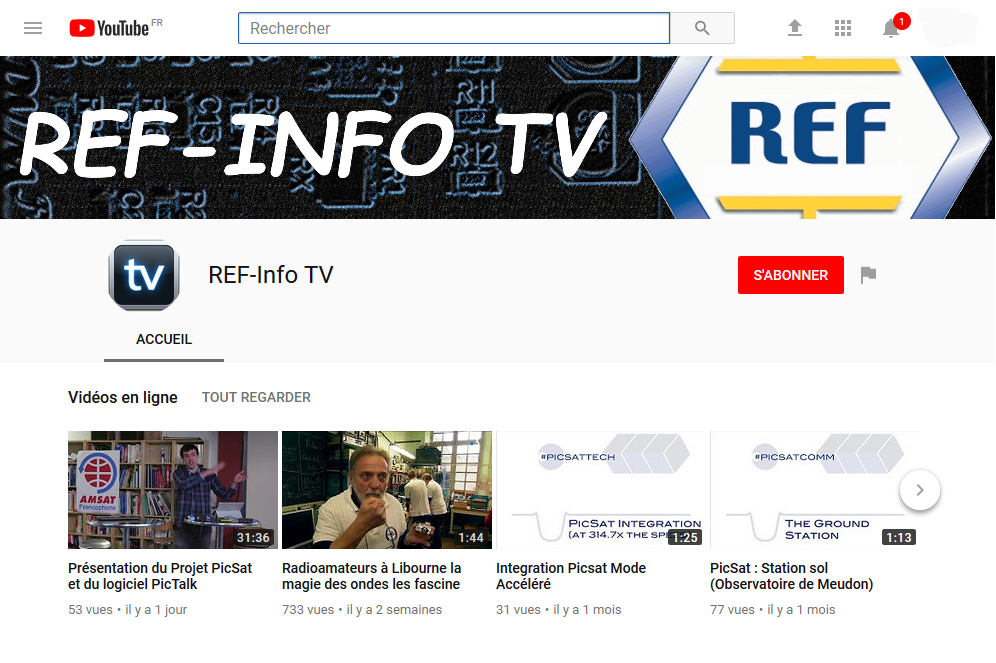The height and width of the screenshot is (663, 996).
Task: Open title Présentation du Projet PicSat
Action: (x=160, y=576)
